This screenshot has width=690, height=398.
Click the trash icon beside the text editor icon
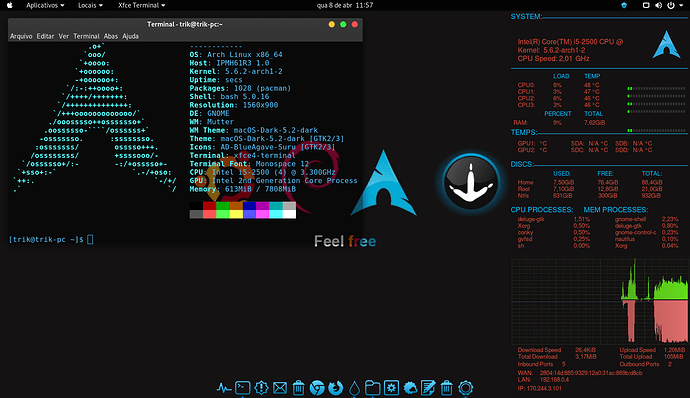[x=447, y=388]
